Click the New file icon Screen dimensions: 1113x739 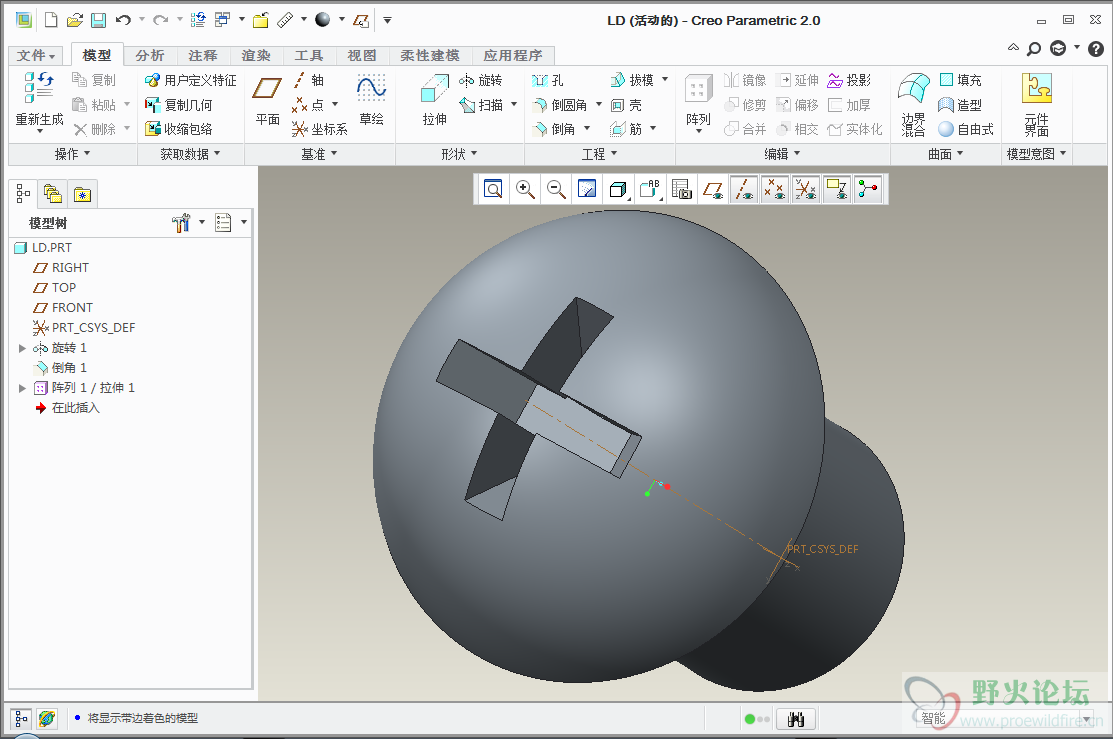(x=51, y=21)
